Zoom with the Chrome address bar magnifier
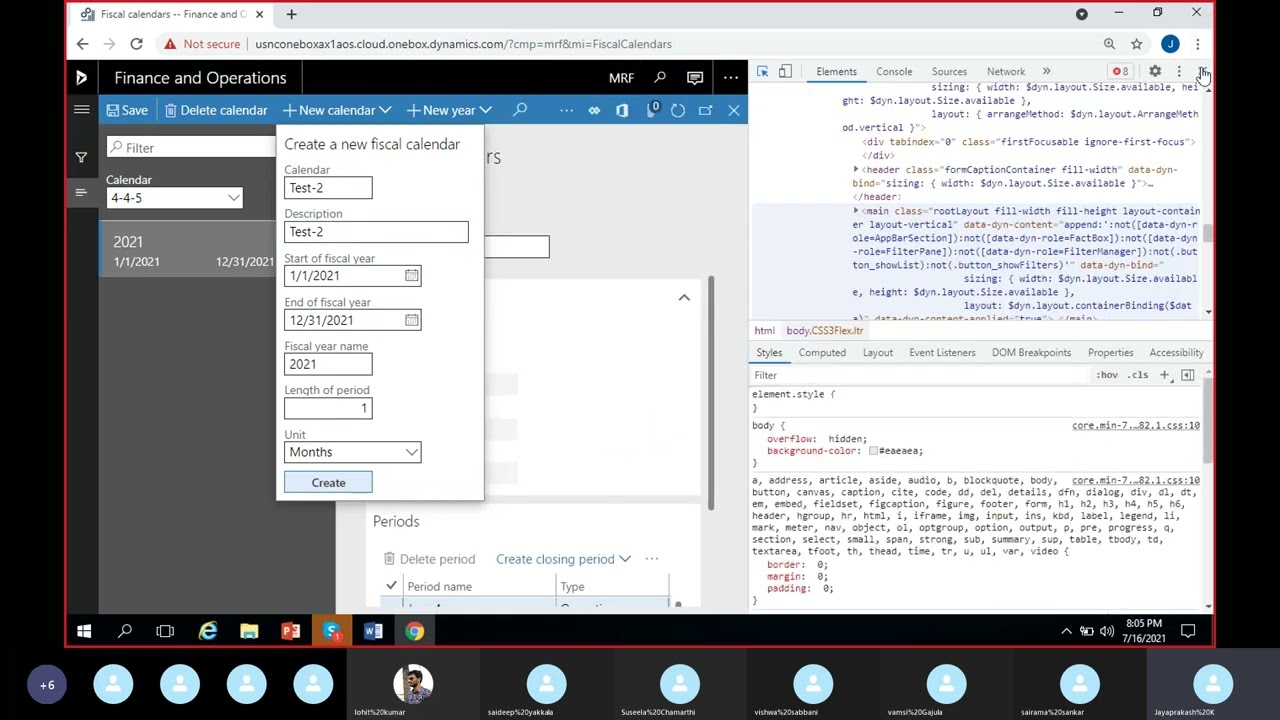This screenshot has width=1280, height=720. pyautogui.click(x=1109, y=44)
